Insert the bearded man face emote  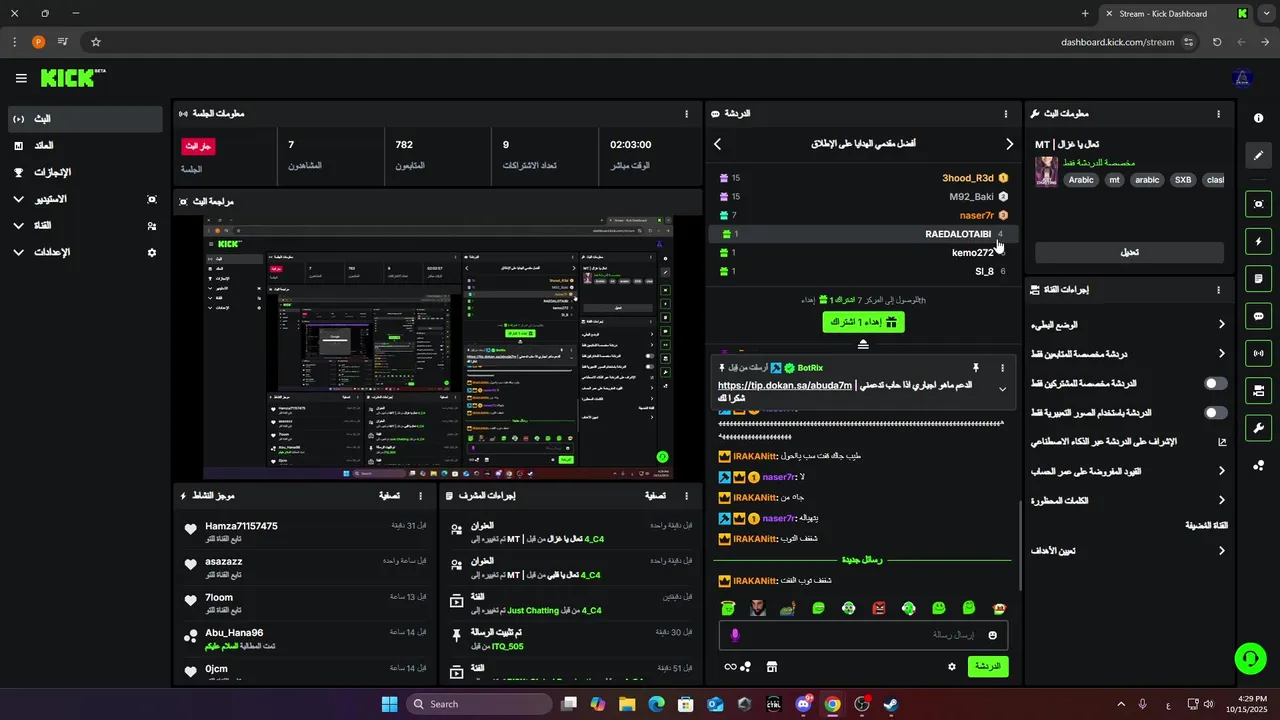[758, 608]
